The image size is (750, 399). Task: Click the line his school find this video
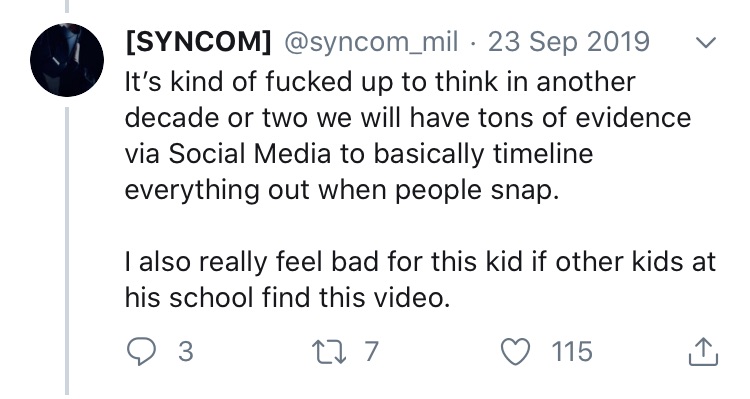287,298
